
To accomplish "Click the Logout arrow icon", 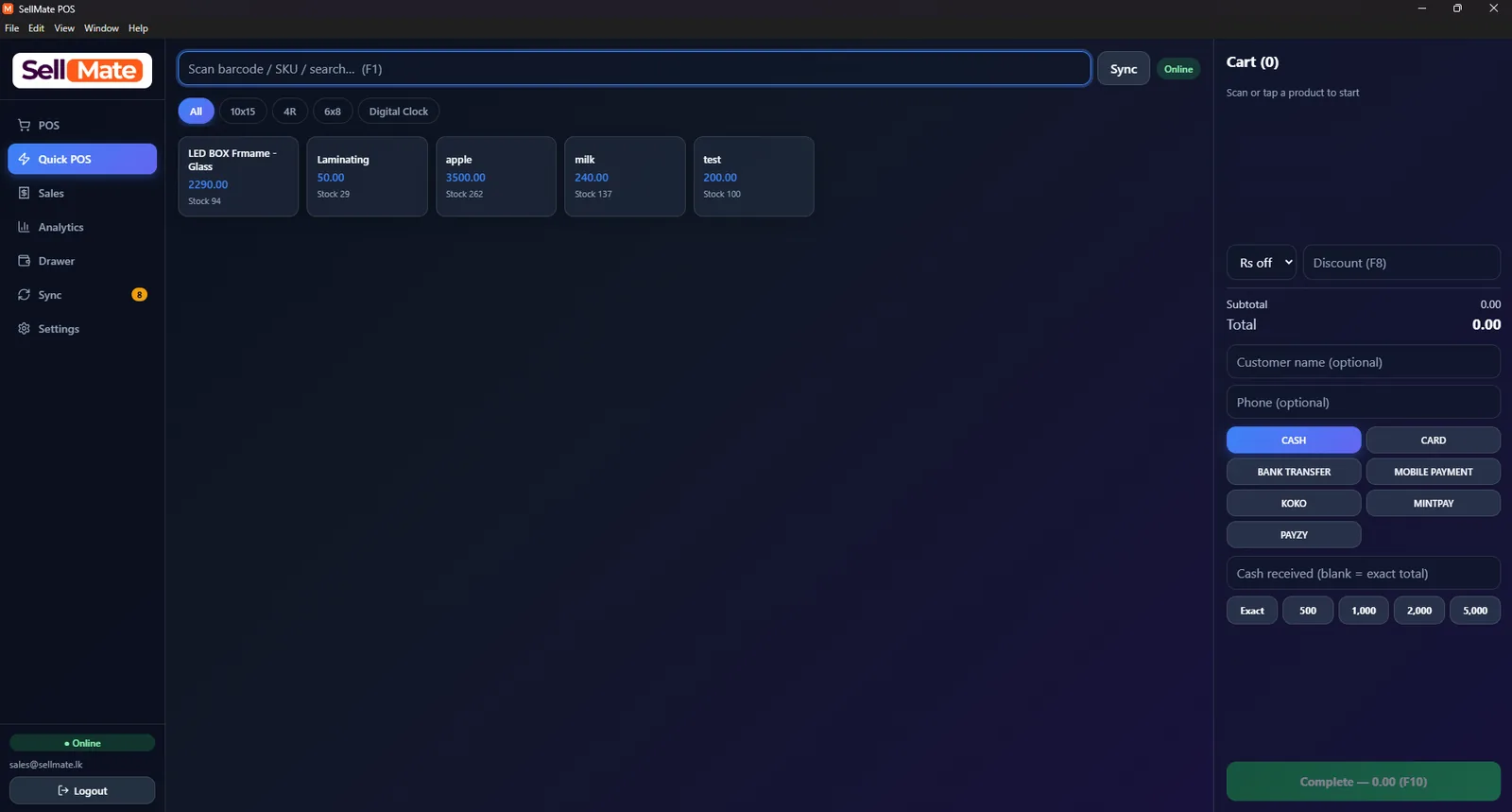I will click(63, 790).
